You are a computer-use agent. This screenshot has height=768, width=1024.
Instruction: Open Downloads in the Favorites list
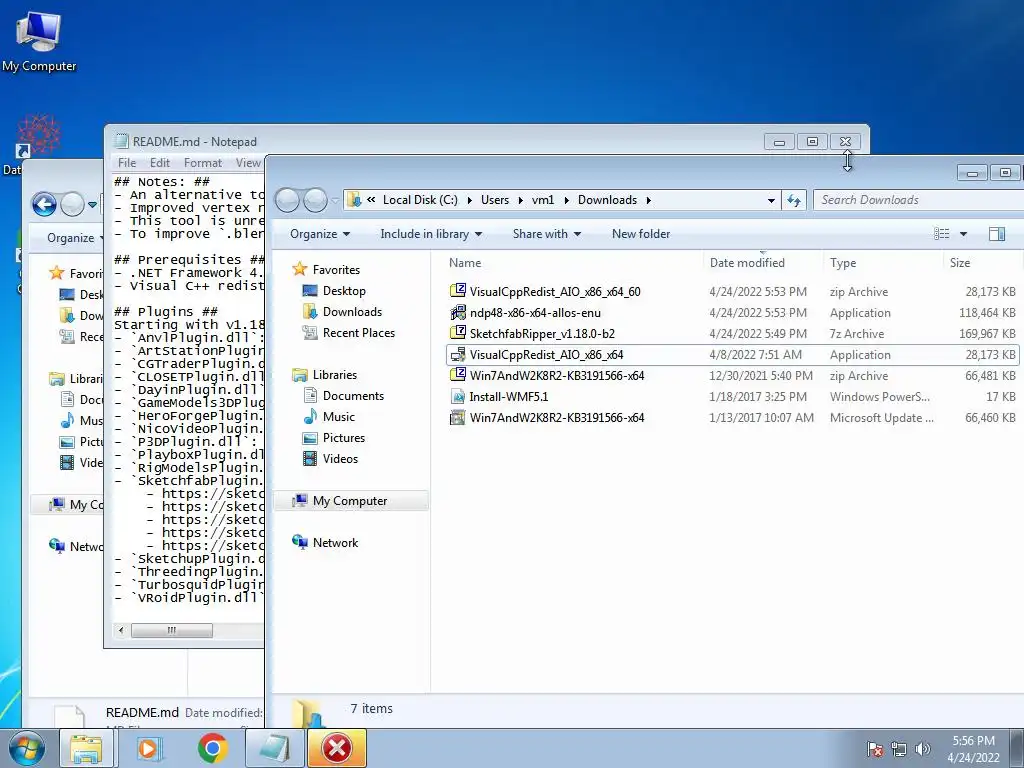352,312
